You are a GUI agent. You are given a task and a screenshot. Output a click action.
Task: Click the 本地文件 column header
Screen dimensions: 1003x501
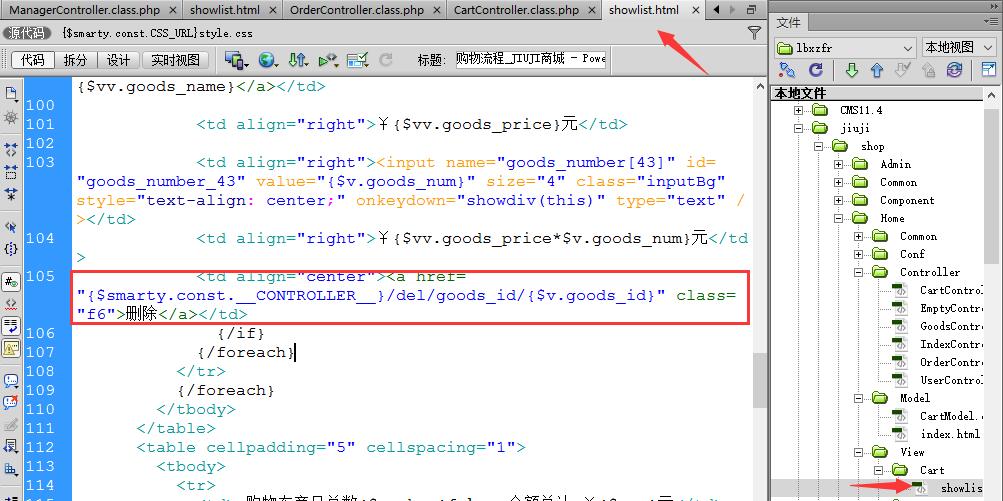(877, 93)
